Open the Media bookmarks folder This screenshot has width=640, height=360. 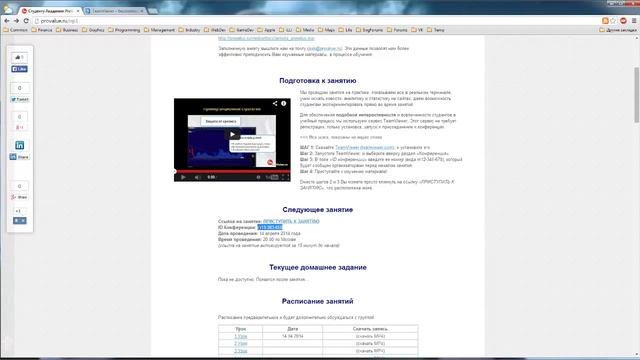[305, 30]
